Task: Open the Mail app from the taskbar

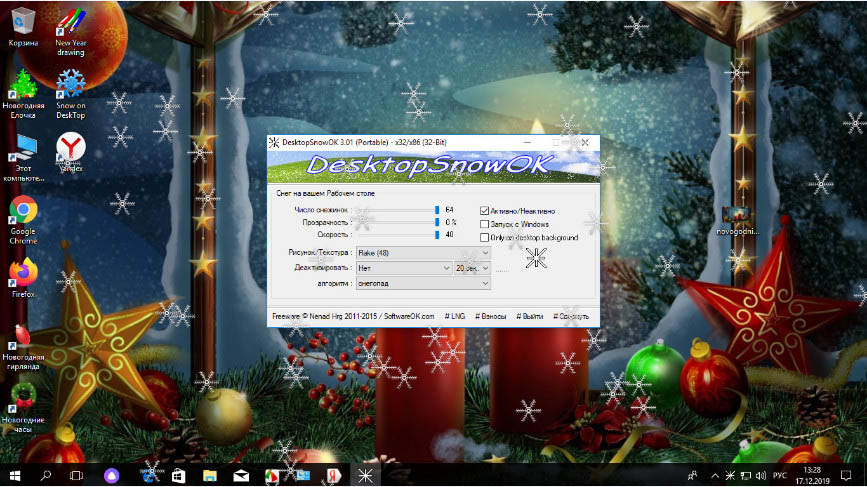Action: click(241, 475)
